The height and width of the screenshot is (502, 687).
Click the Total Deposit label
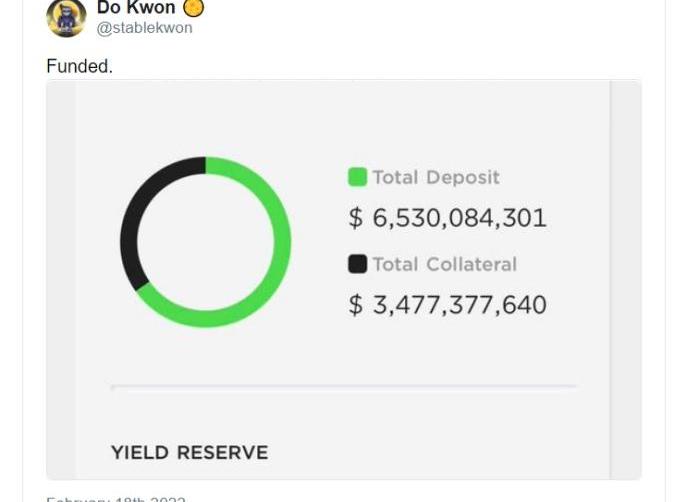(x=436, y=177)
